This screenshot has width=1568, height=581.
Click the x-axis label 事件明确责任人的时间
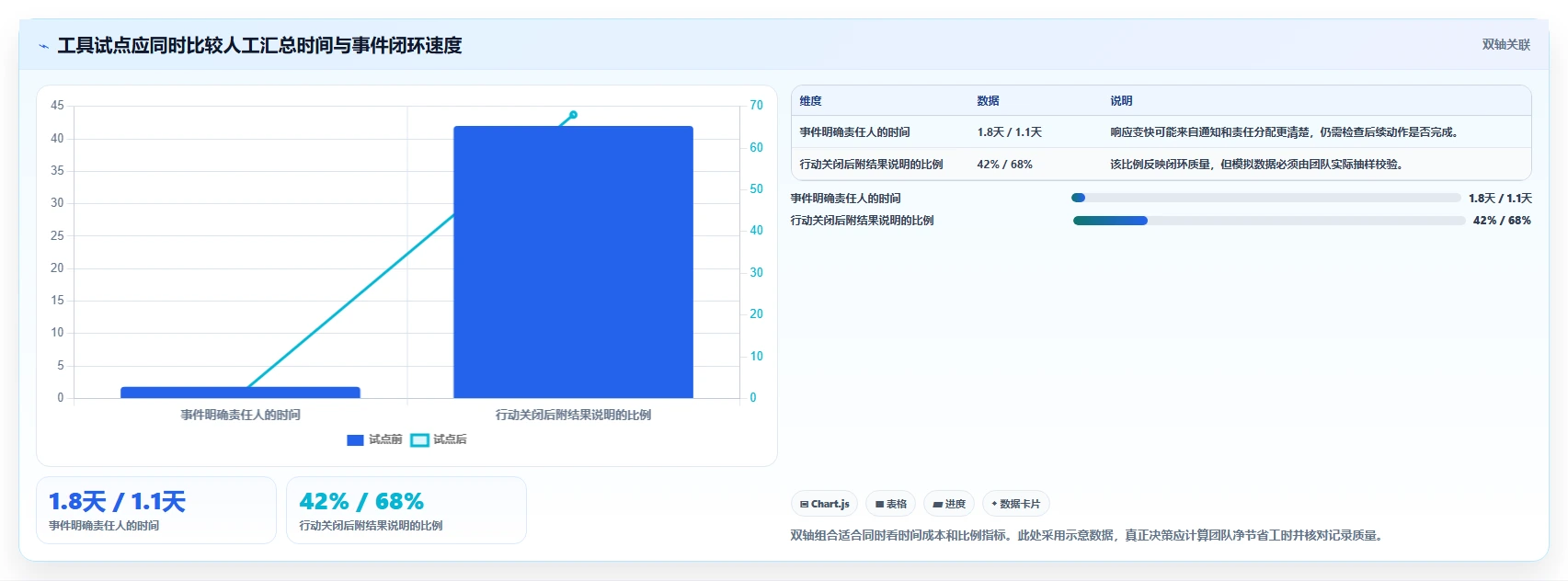point(240,416)
